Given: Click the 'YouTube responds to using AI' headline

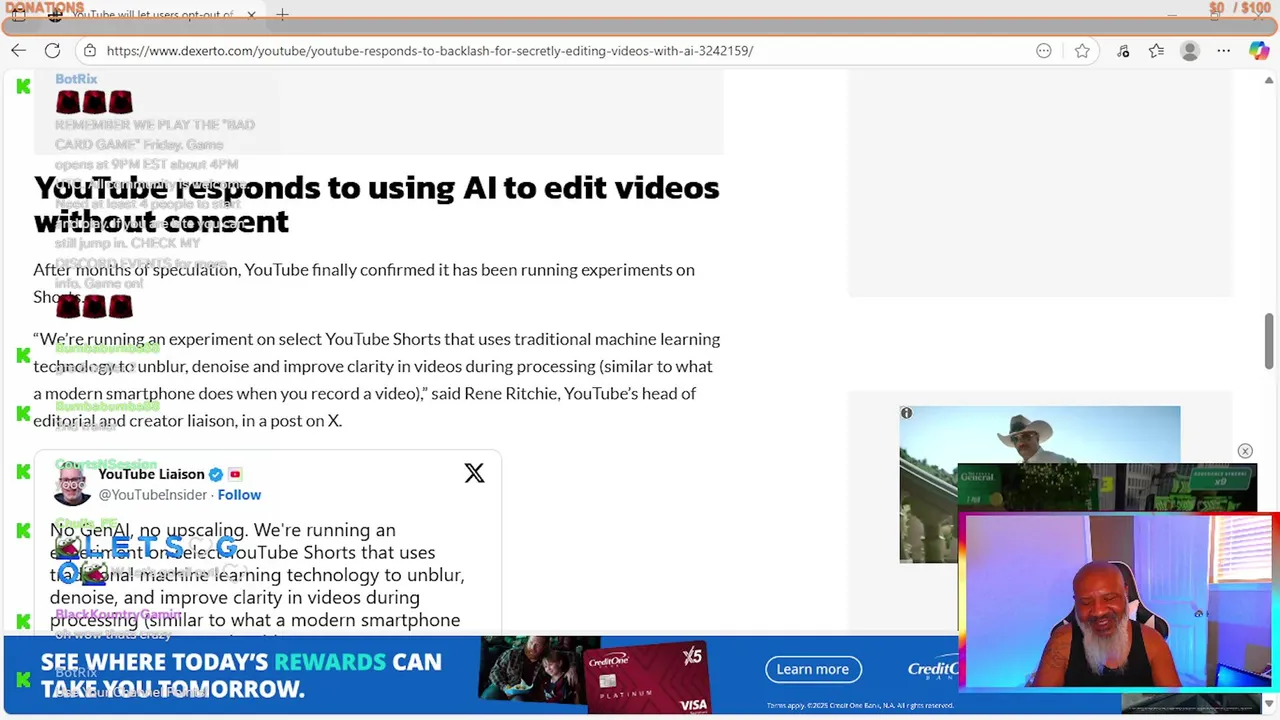Looking at the screenshot, I should click(376, 204).
